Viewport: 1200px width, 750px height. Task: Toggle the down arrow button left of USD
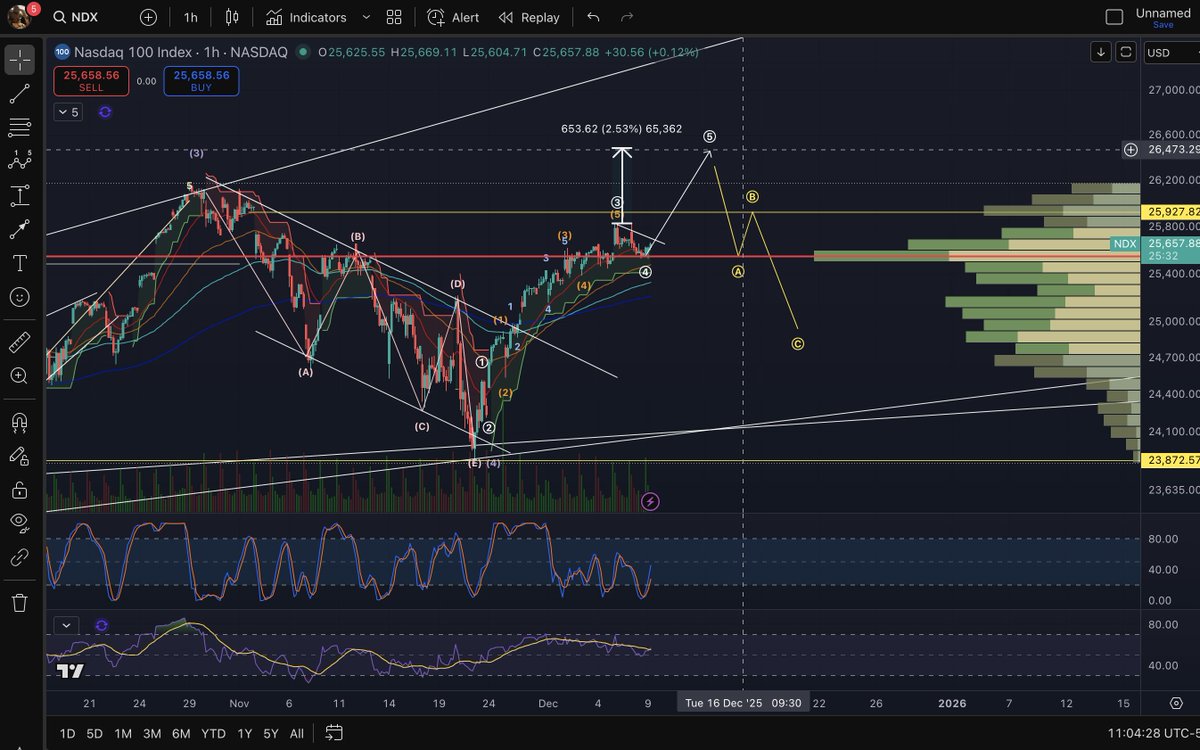click(x=1101, y=52)
